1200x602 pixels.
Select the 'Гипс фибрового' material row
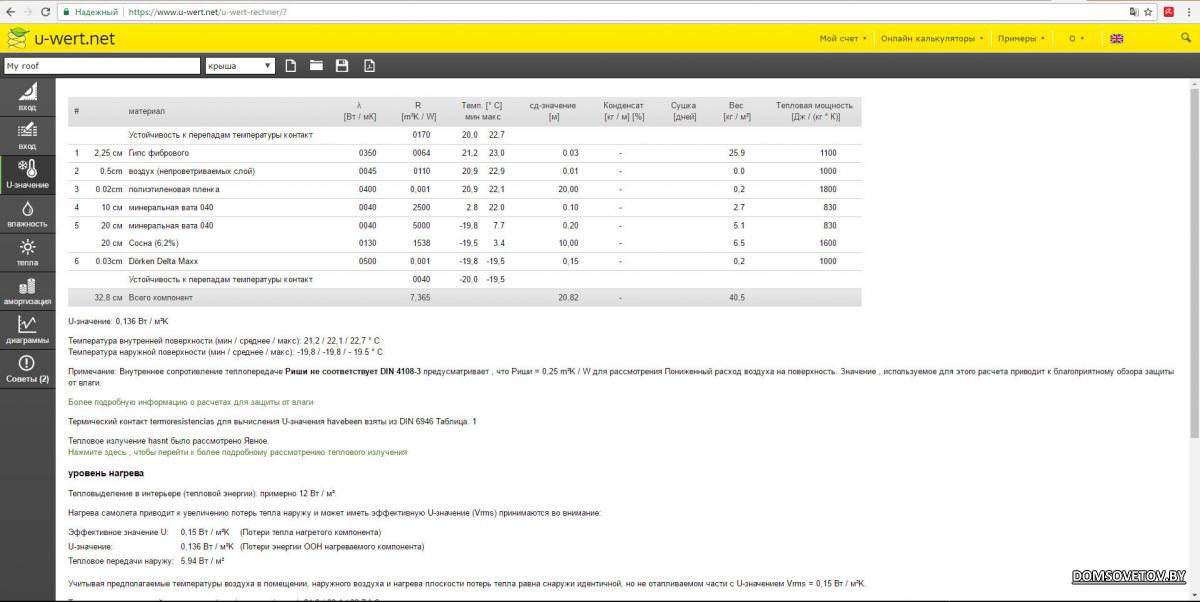point(464,153)
